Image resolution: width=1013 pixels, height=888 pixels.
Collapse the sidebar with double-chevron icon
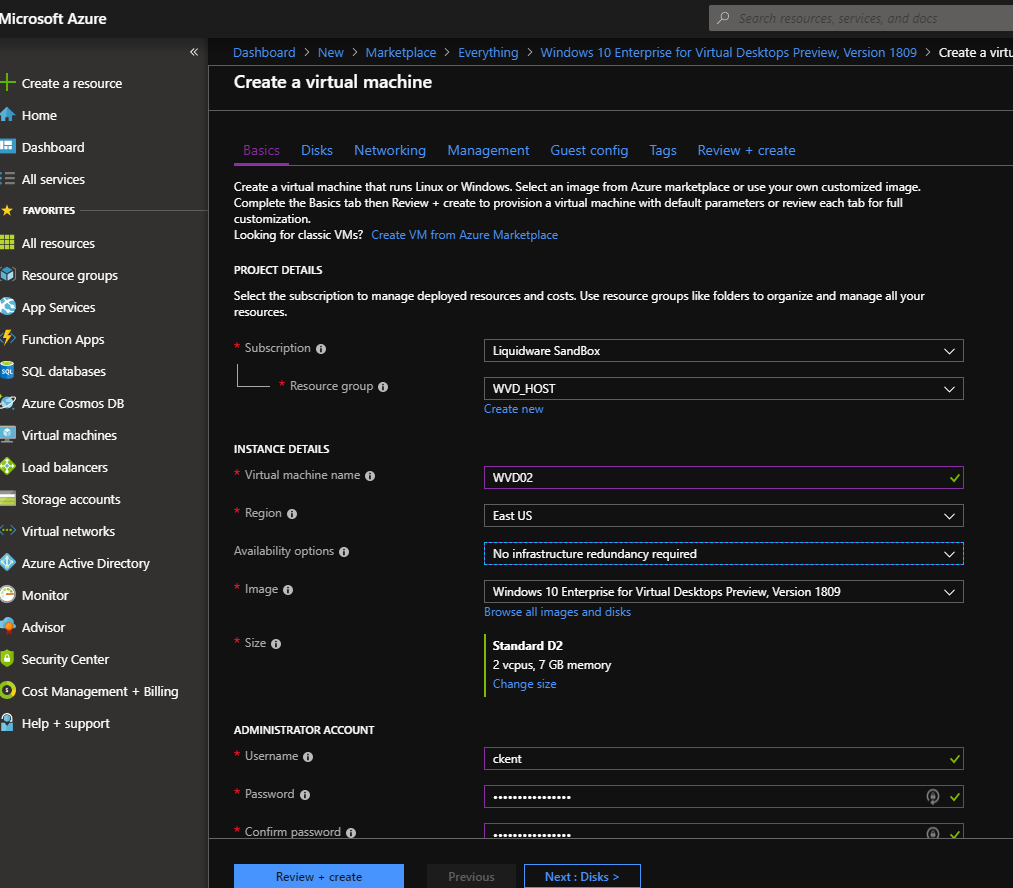(x=194, y=52)
